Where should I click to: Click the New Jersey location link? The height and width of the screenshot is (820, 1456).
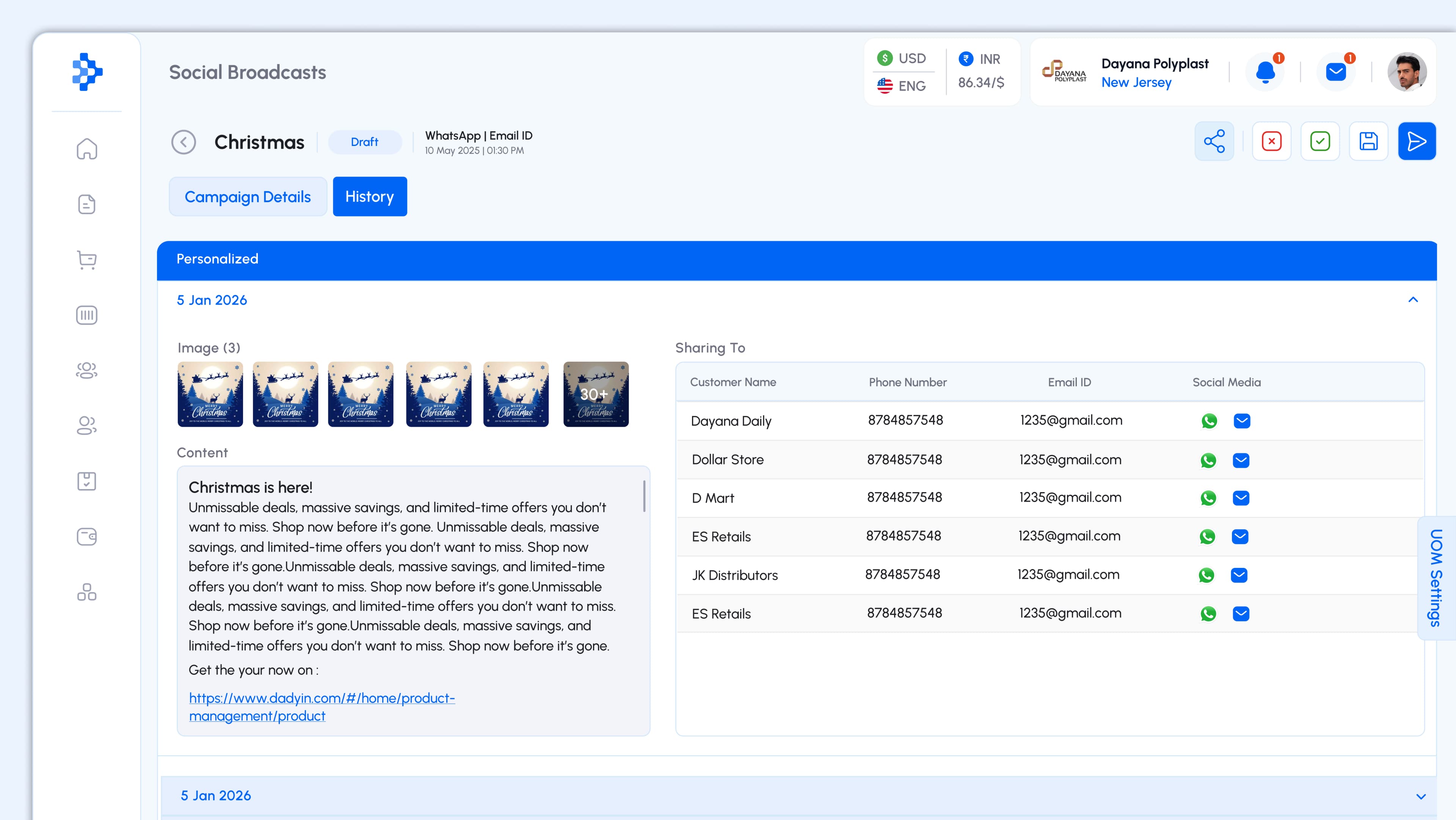click(1136, 83)
